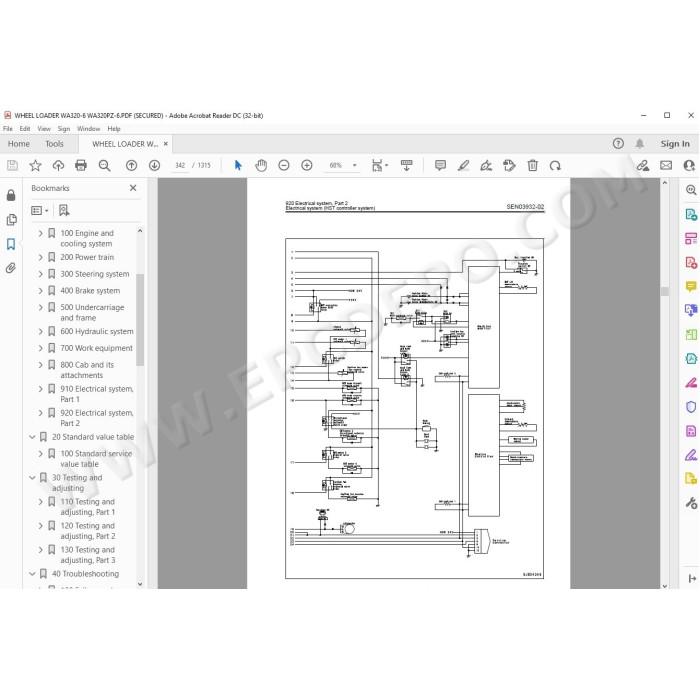The height and width of the screenshot is (700, 700).
Task: Expand the 100 Engine and cooling system bookmark
Action: click(x=41, y=233)
